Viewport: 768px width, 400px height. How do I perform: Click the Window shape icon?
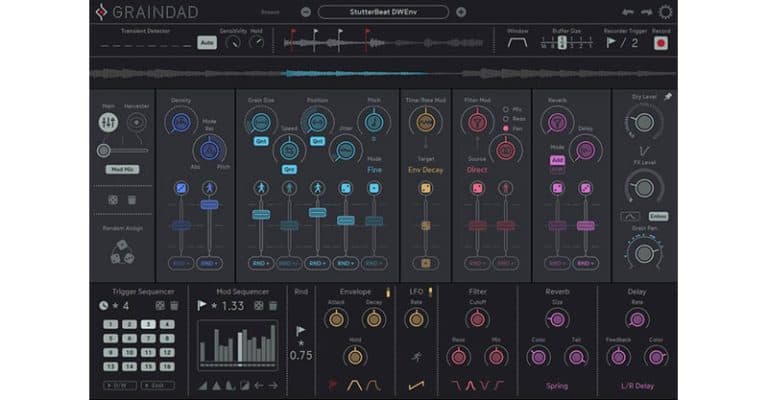517,43
